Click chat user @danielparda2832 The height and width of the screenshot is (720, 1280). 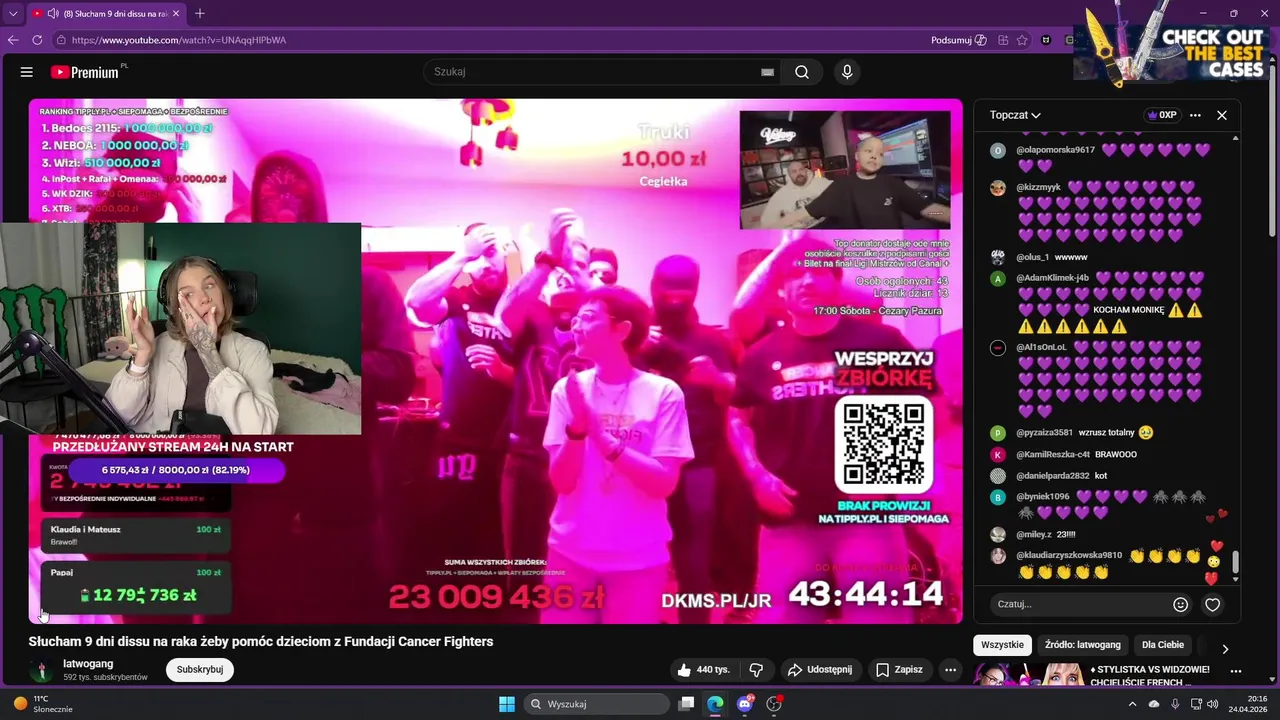pyautogui.click(x=1053, y=476)
